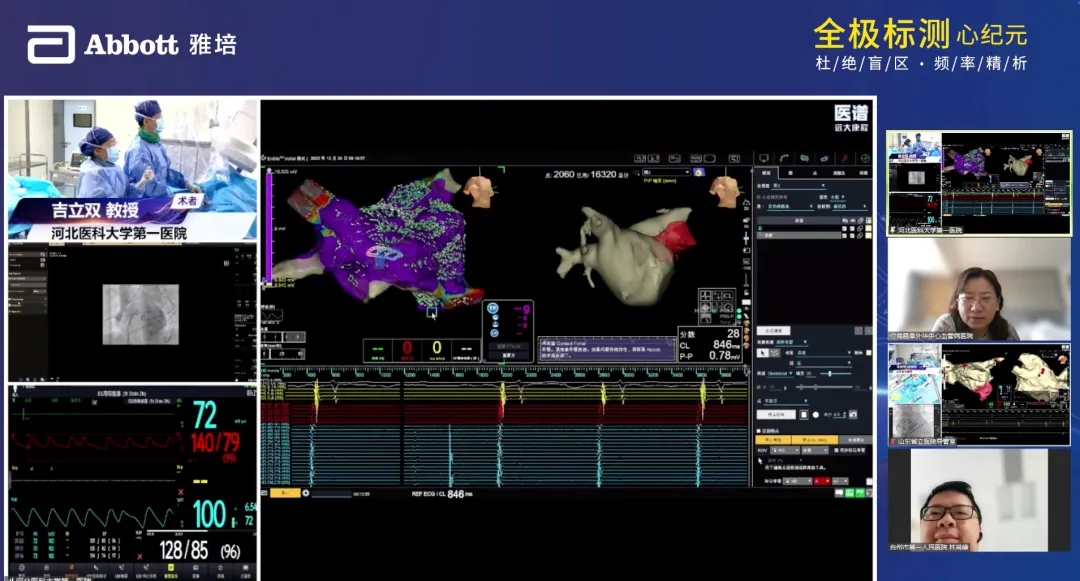Viewport: 1080px width, 581px height.
Task: Toggle visibility checkbox of highlighted list row
Action: click(x=844, y=235)
